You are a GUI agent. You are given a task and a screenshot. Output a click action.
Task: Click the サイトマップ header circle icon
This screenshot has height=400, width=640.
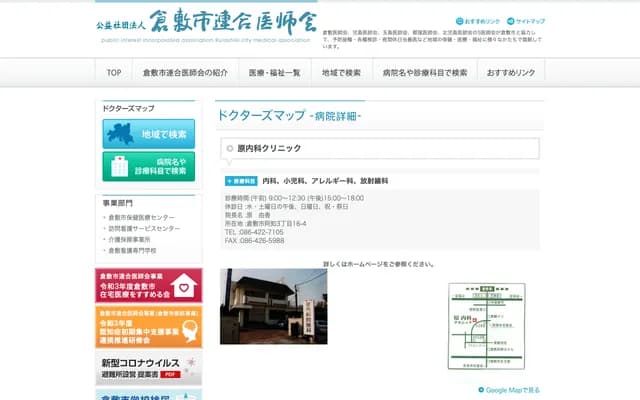[511, 21]
